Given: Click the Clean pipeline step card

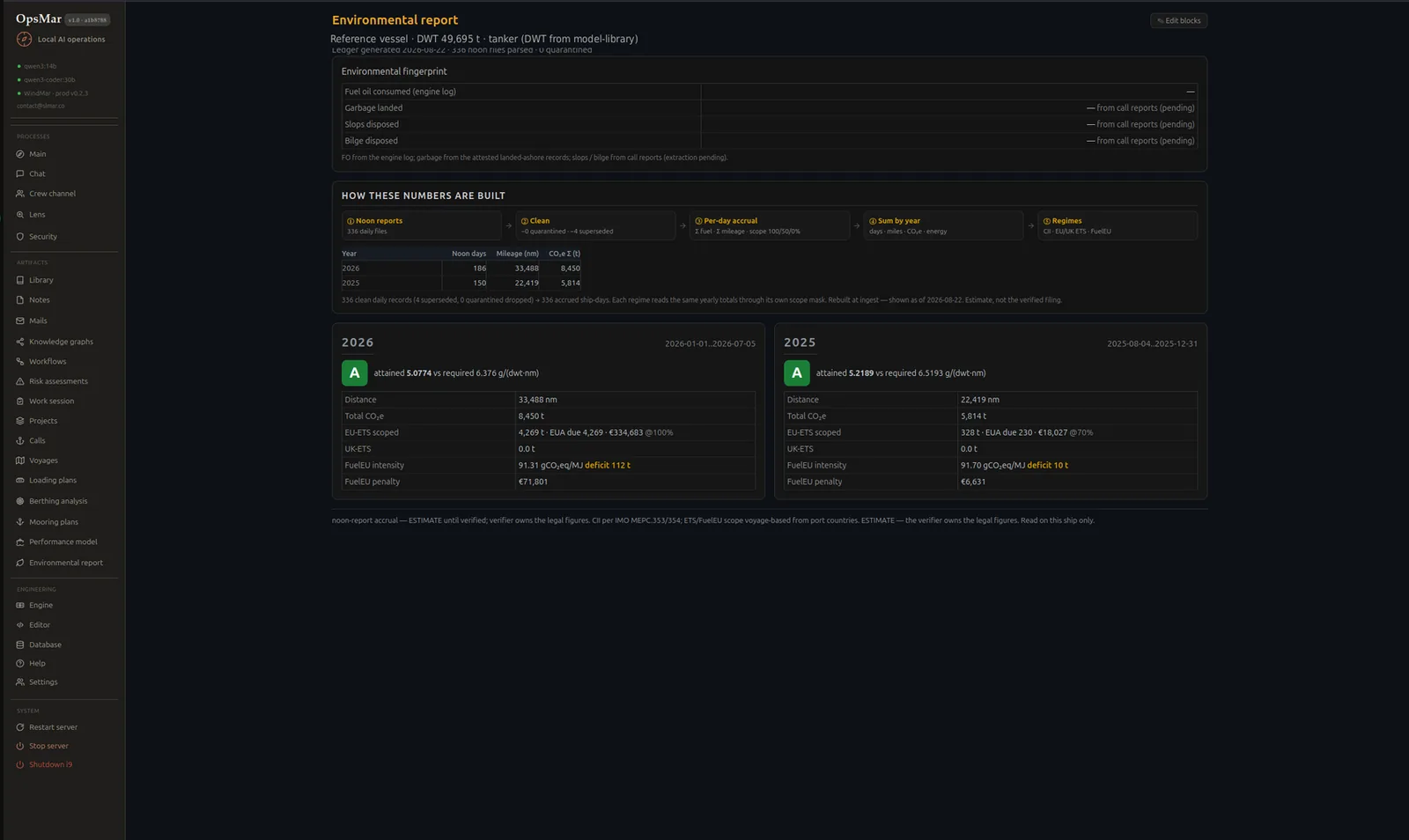Looking at the screenshot, I should [x=595, y=225].
